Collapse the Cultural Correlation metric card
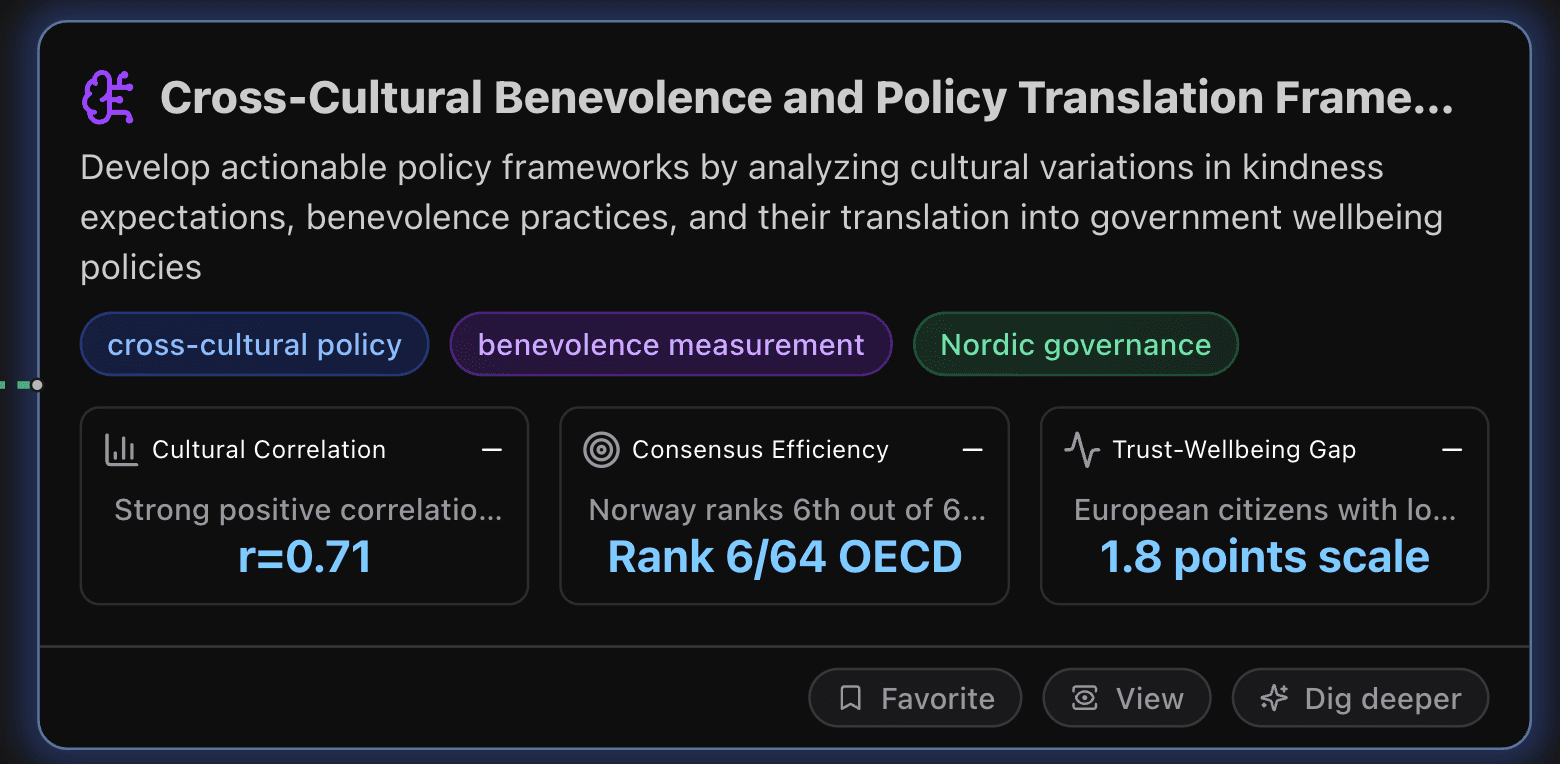This screenshot has width=1560, height=764. pyautogui.click(x=492, y=450)
